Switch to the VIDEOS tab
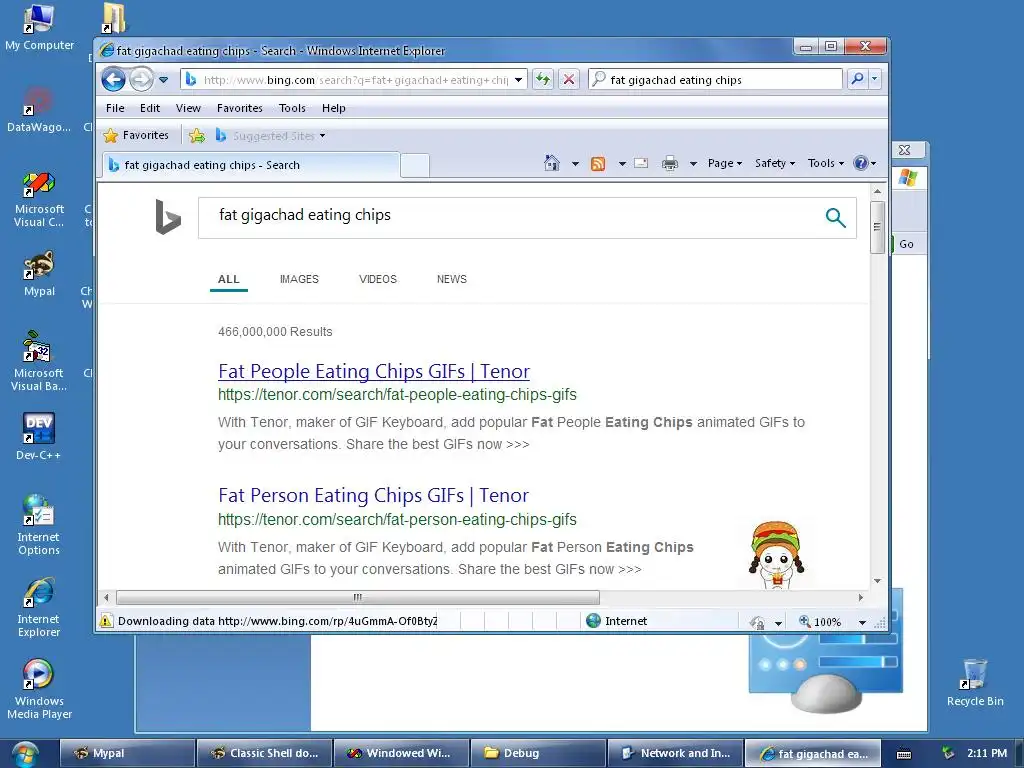Screen dimensions: 1024x768 (377, 280)
